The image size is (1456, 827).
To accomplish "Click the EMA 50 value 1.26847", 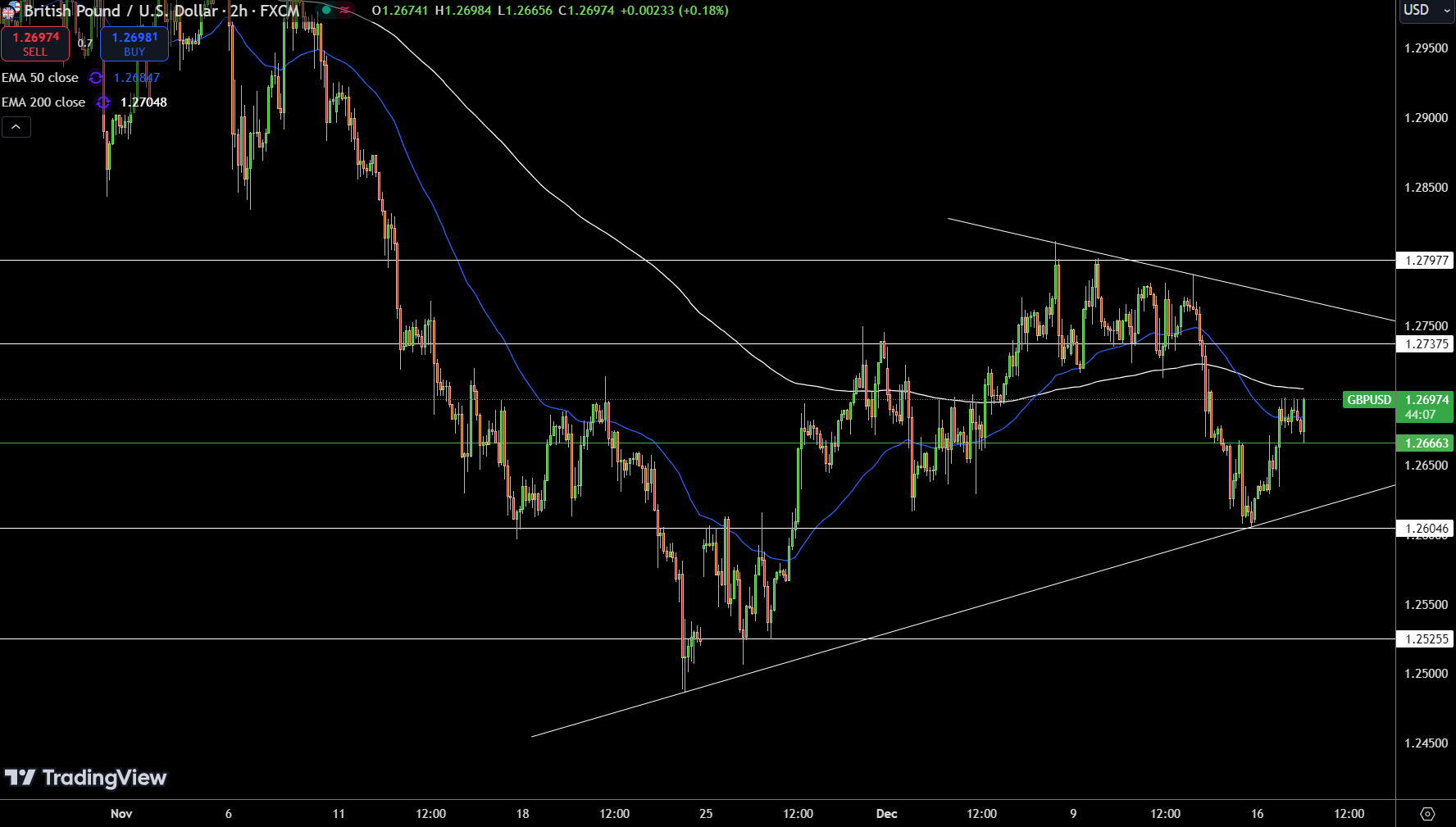I will (137, 78).
